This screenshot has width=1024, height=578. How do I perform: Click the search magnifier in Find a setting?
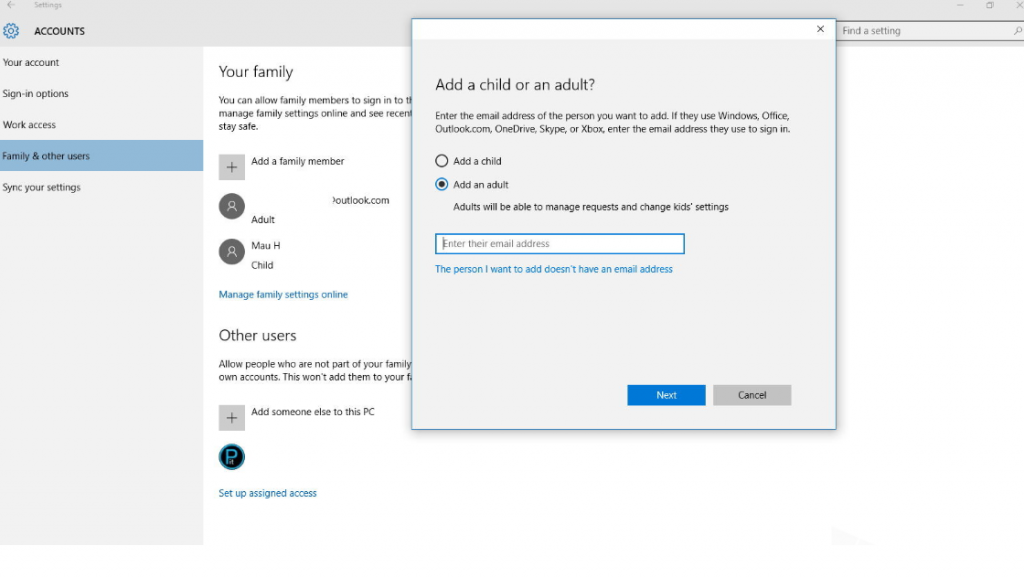[x=1018, y=31]
